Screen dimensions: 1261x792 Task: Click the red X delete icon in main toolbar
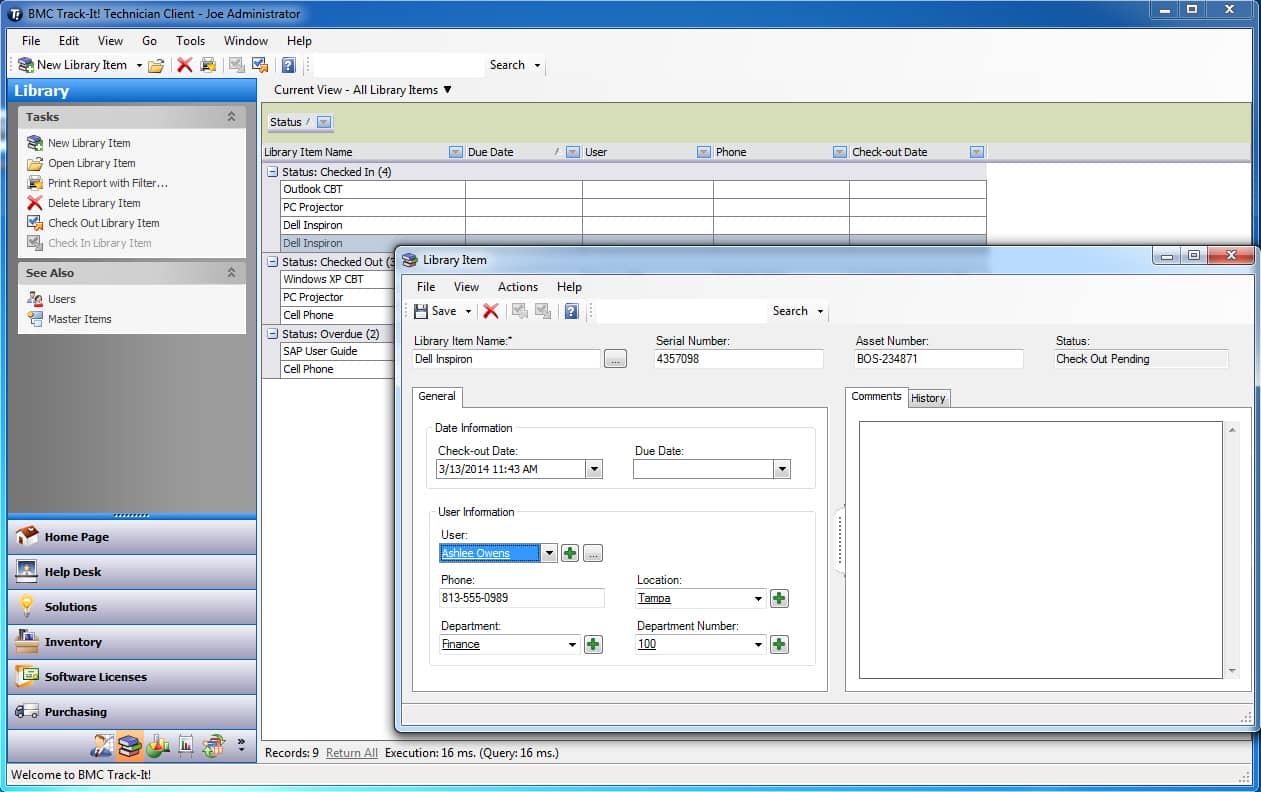pos(184,65)
